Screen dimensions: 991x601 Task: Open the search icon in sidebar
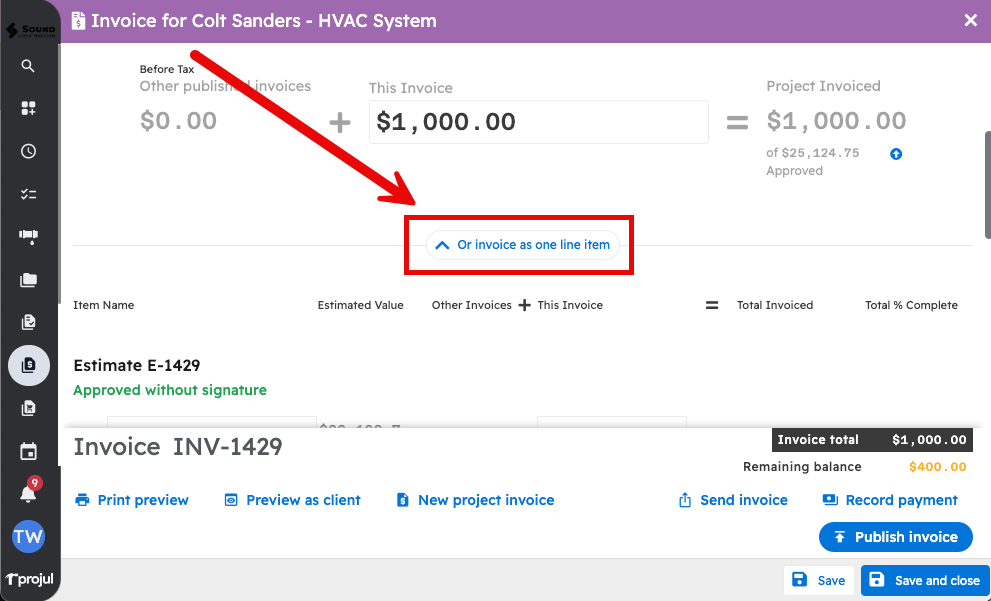coord(28,66)
